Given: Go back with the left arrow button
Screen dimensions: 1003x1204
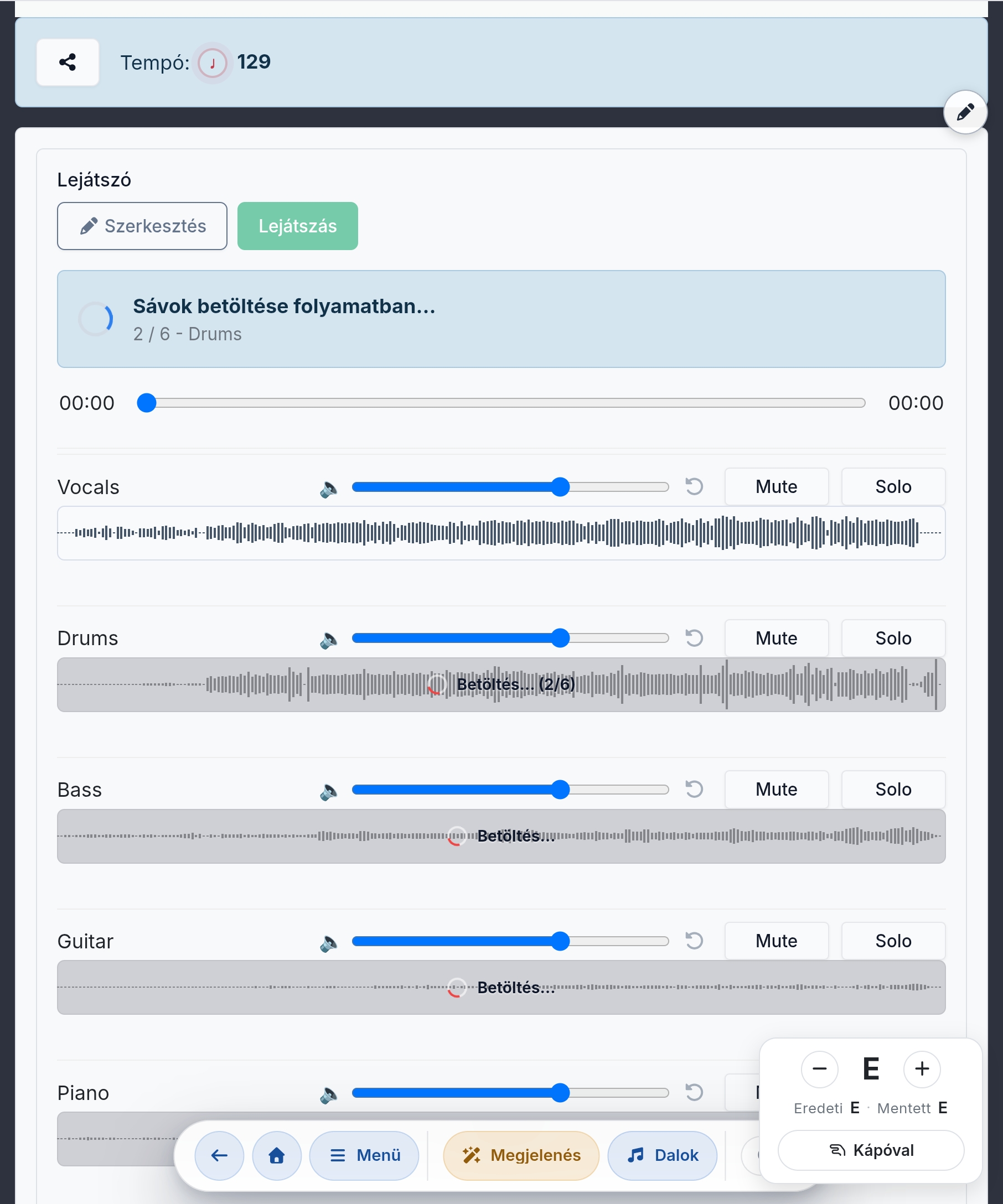Looking at the screenshot, I should point(219,1155).
